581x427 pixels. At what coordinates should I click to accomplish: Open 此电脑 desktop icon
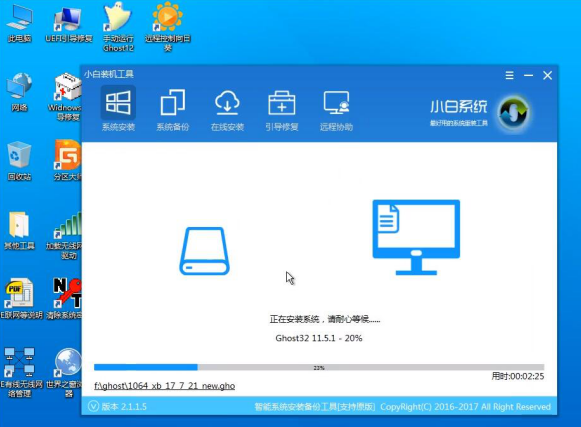pyautogui.click(x=20, y=24)
